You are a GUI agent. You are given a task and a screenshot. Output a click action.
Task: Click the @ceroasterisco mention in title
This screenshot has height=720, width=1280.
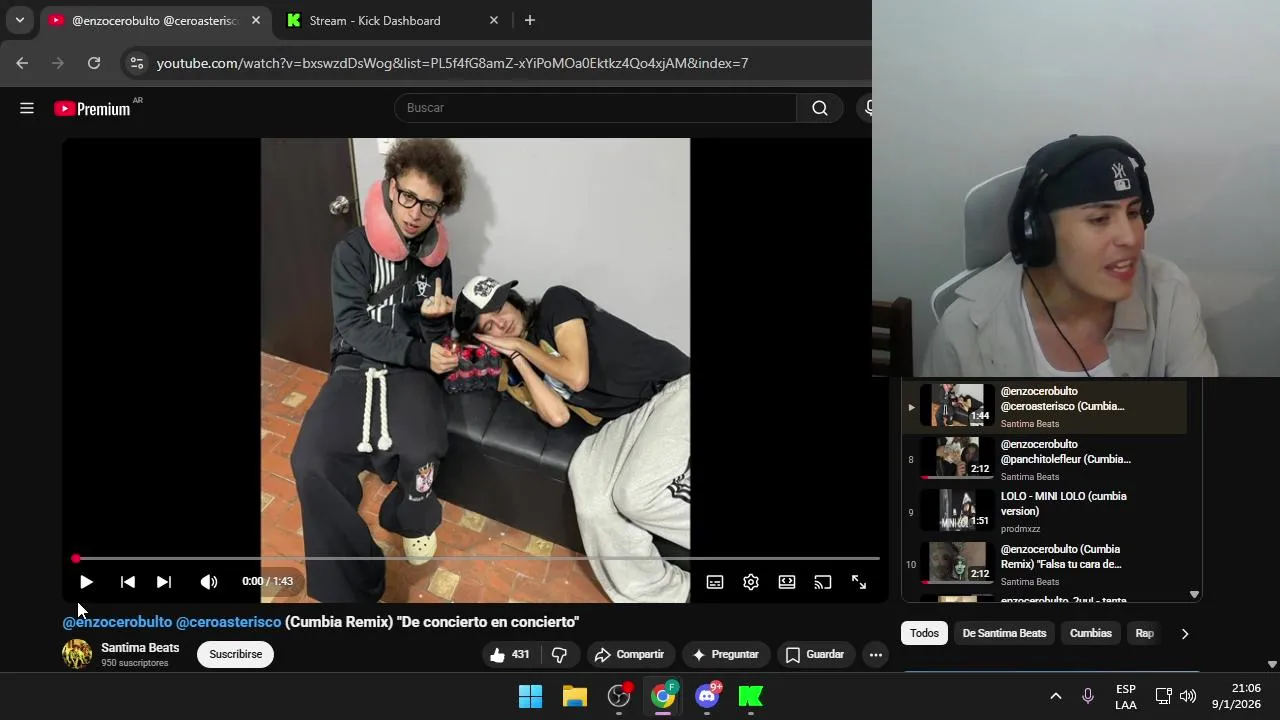(229, 622)
